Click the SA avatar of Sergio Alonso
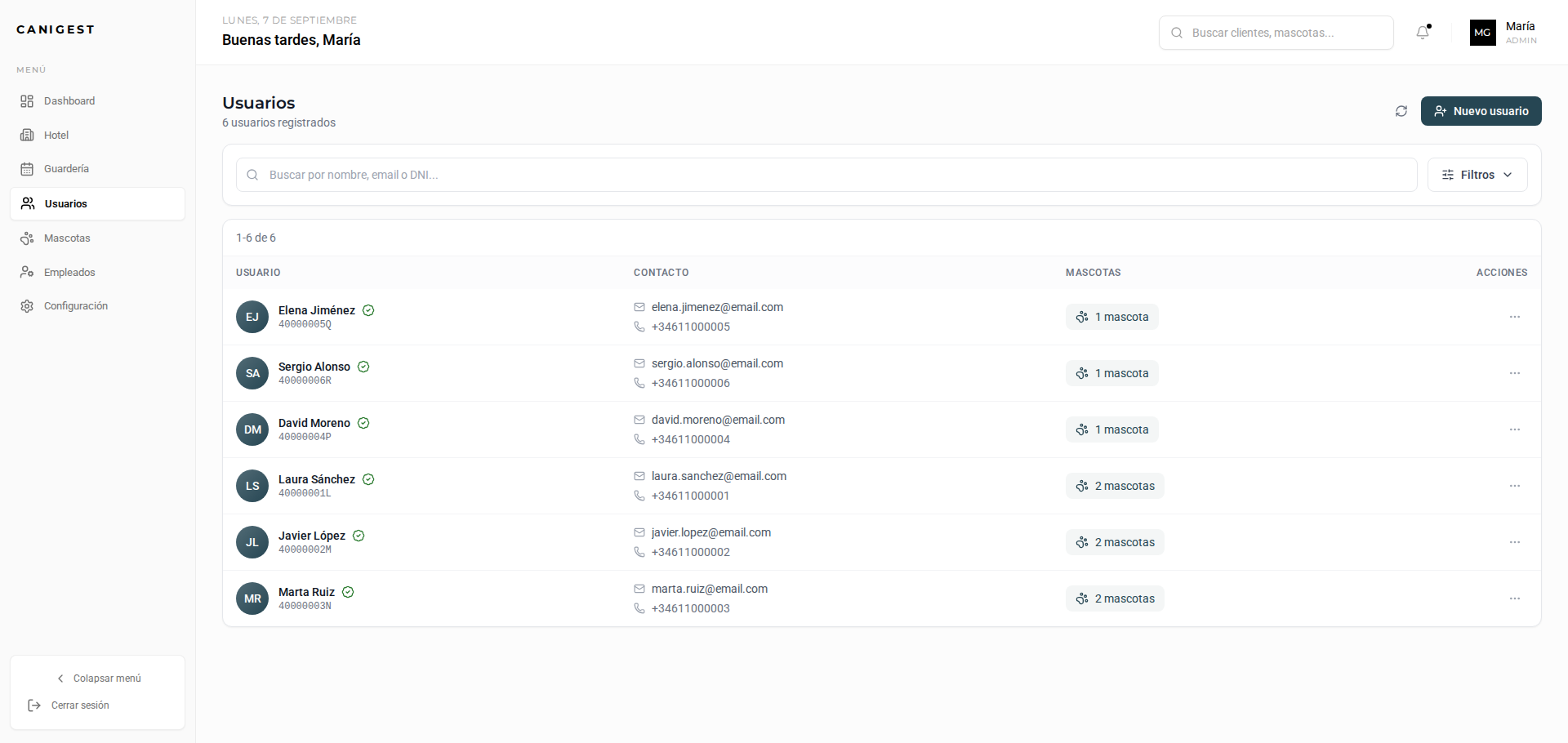Viewport: 1568px width, 743px height. point(252,373)
